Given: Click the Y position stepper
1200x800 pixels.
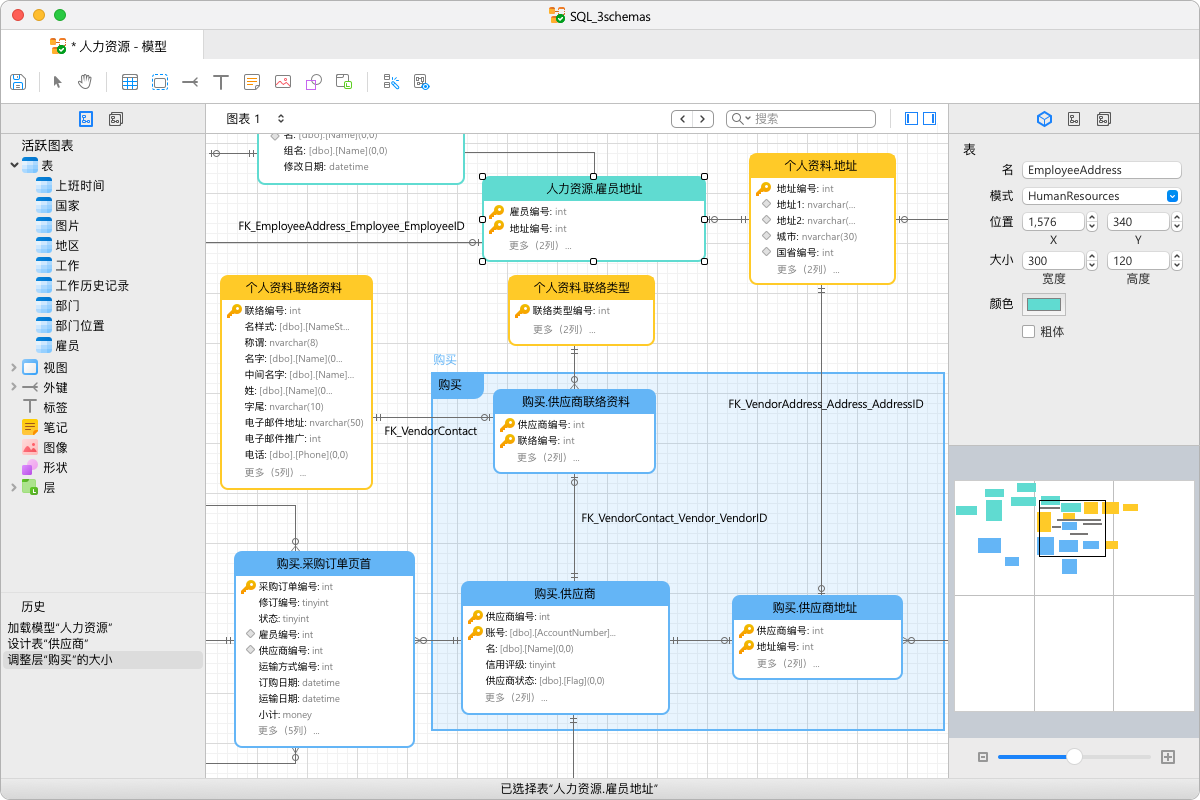Looking at the screenshot, I should pos(1176,222).
